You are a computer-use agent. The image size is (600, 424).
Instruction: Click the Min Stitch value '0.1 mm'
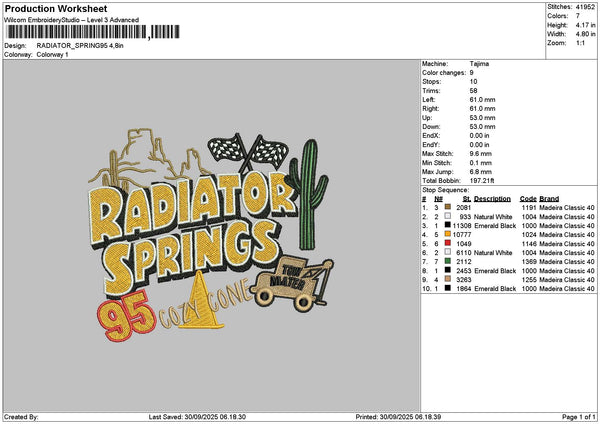coord(481,163)
